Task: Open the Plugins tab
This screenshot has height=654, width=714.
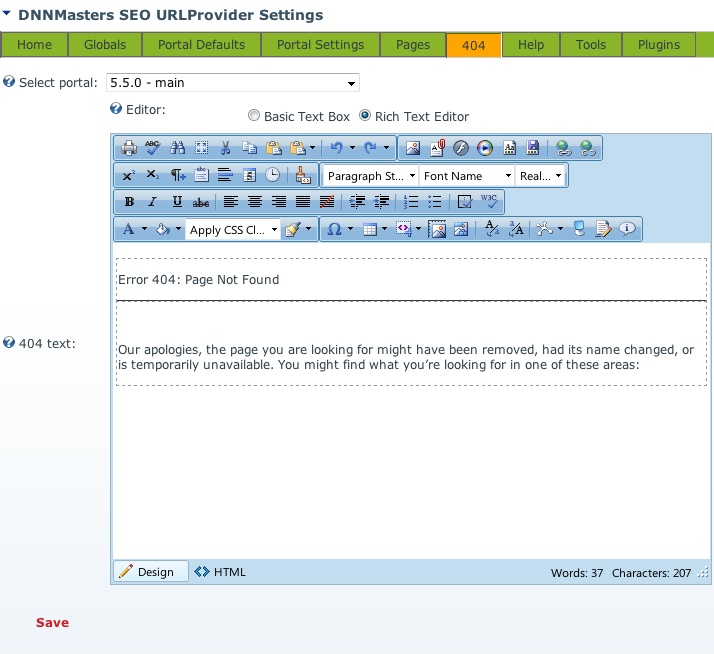Action: pos(659,45)
